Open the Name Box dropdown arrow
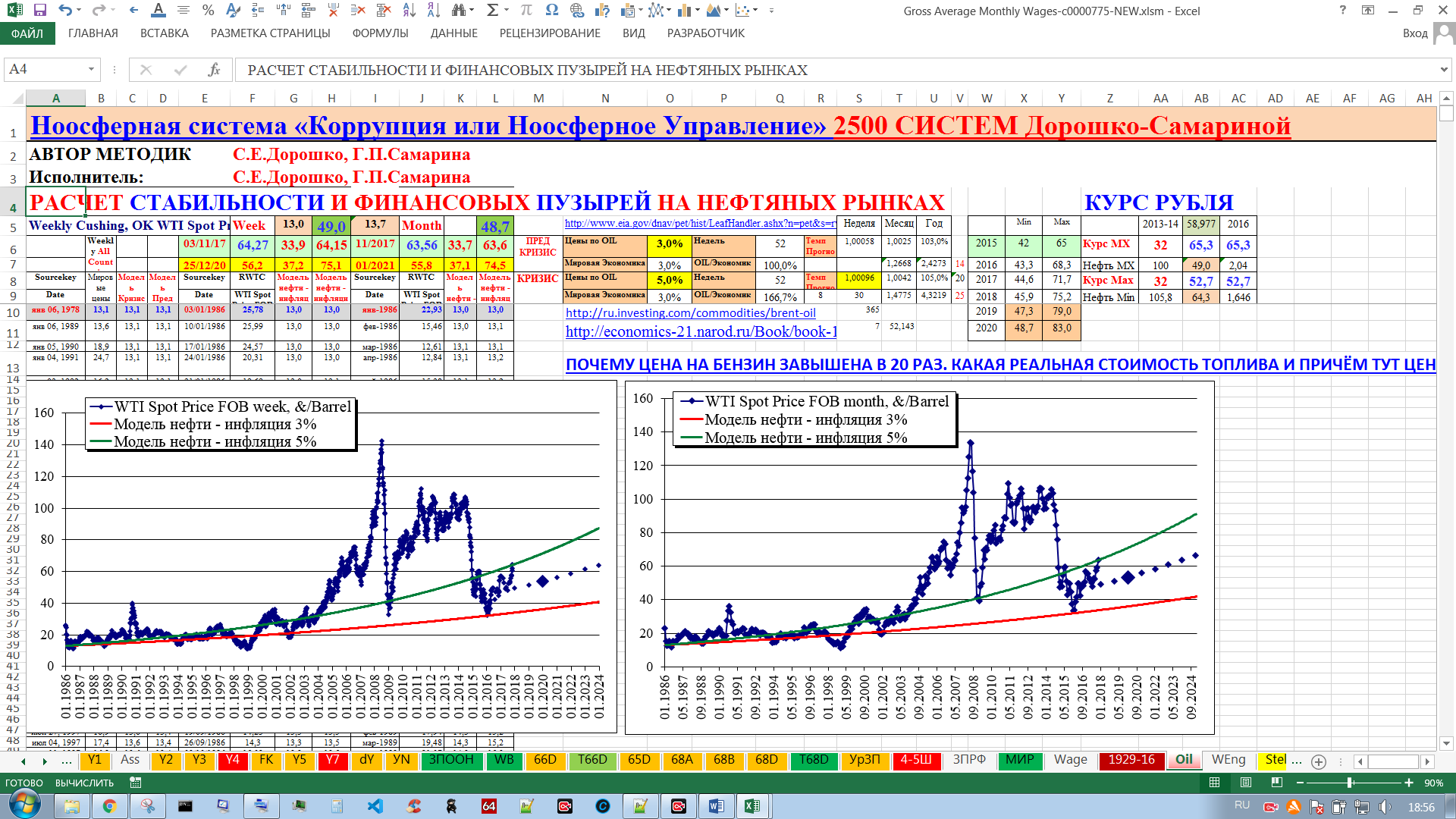Image resolution: width=1456 pixels, height=819 pixels. 91,70
